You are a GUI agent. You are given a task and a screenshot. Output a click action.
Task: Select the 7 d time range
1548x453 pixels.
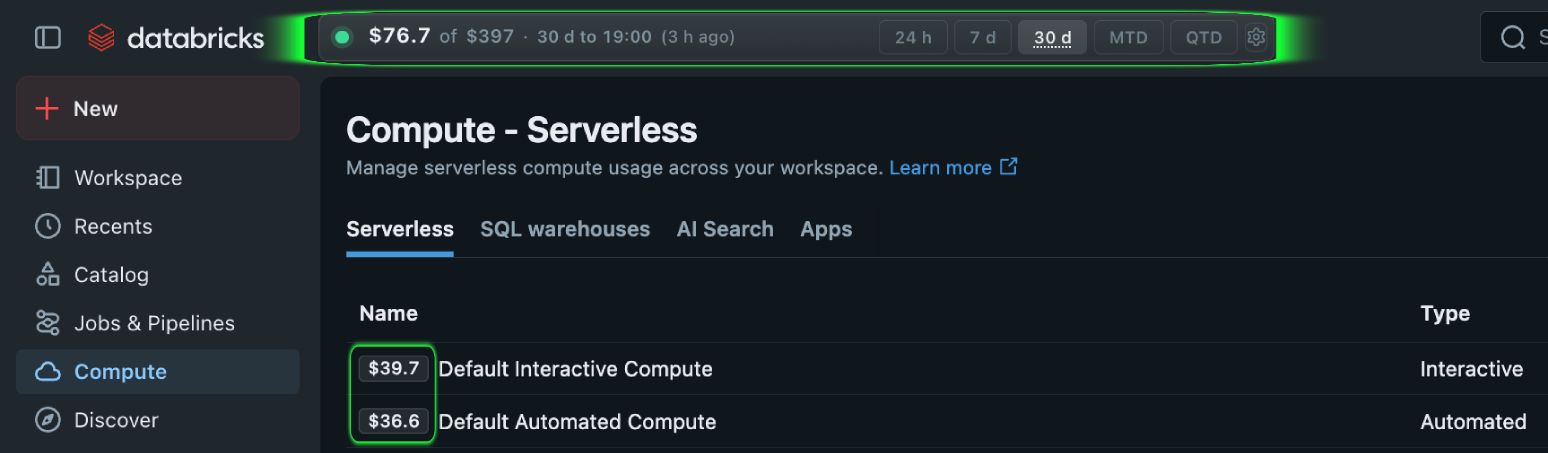coord(983,38)
